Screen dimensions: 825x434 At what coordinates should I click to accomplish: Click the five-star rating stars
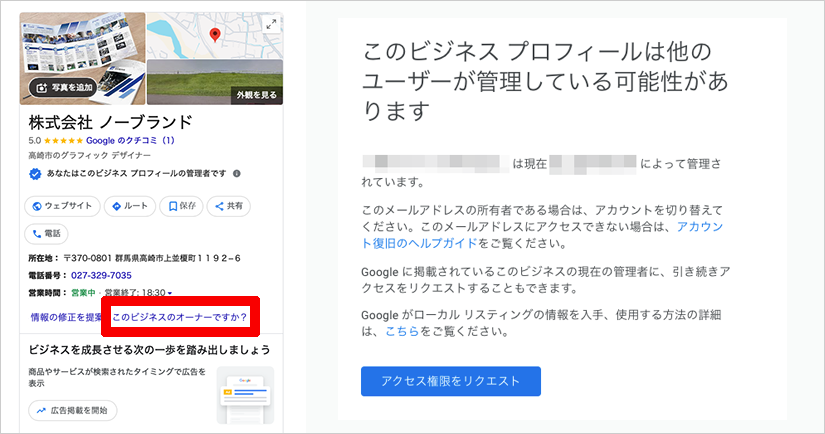tap(63, 140)
